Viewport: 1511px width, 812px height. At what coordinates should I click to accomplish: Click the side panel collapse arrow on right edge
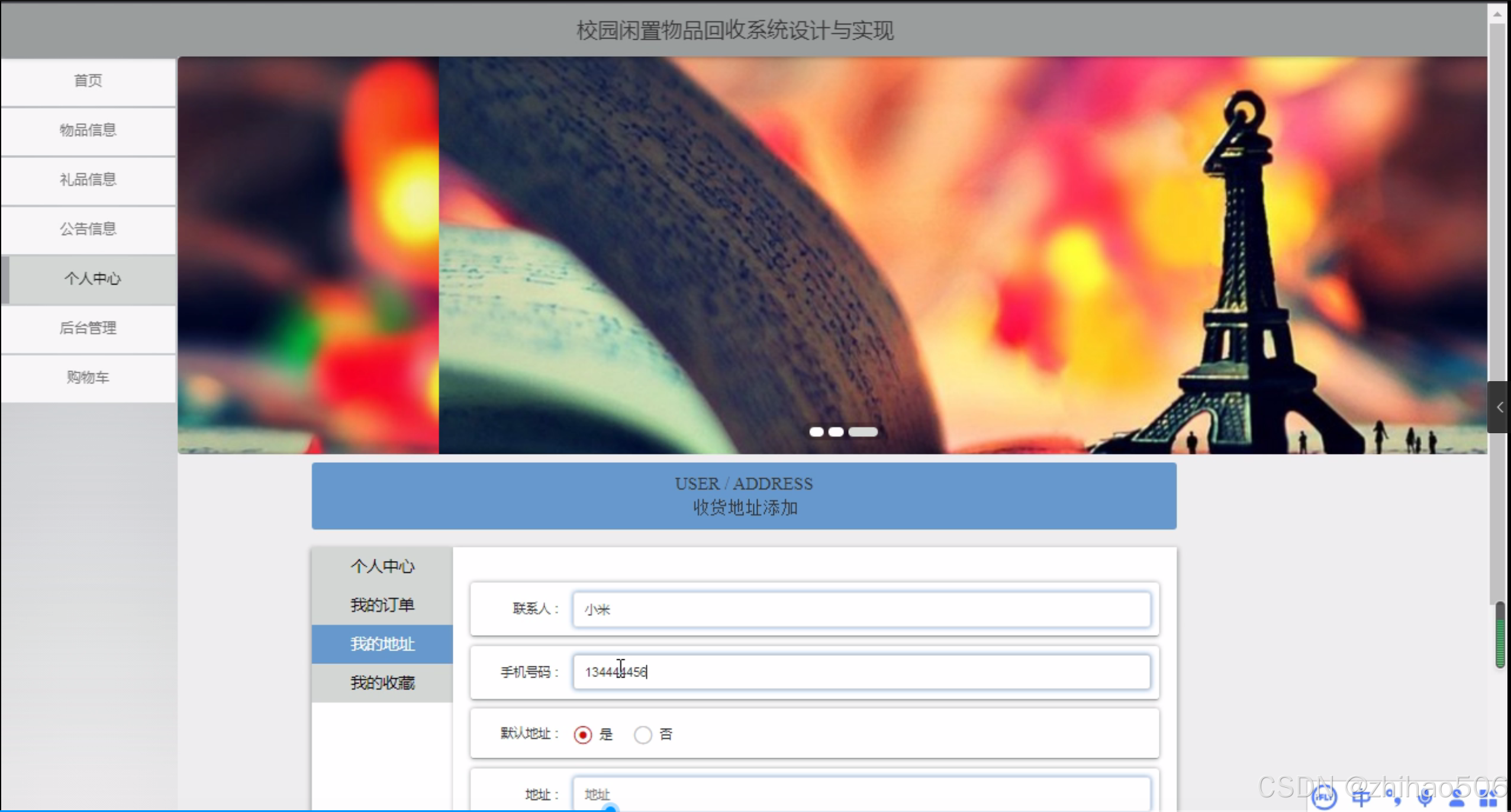tap(1499, 407)
